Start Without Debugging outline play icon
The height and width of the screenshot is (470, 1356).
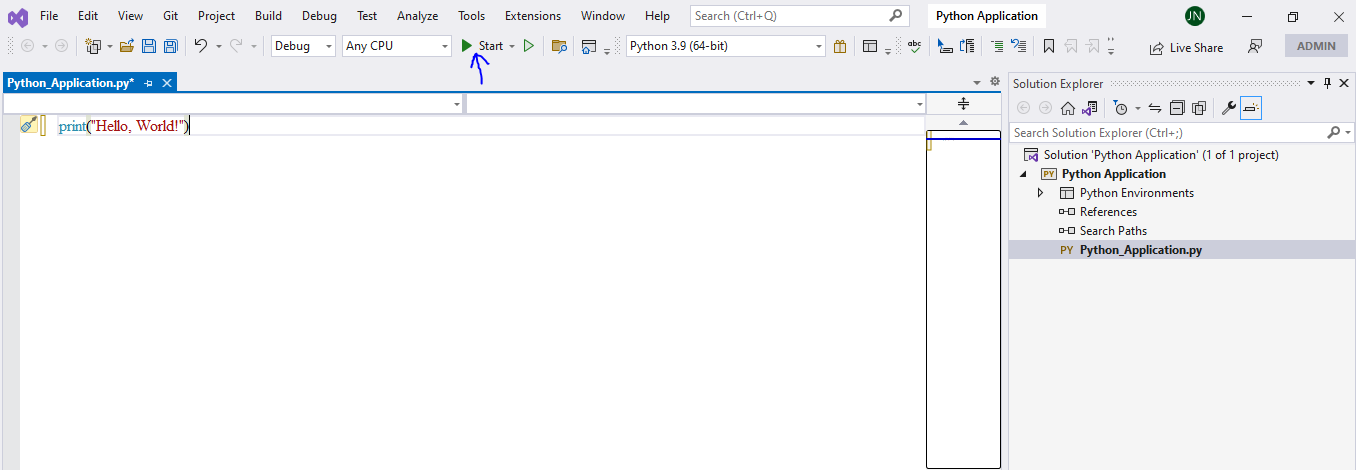[529, 46]
